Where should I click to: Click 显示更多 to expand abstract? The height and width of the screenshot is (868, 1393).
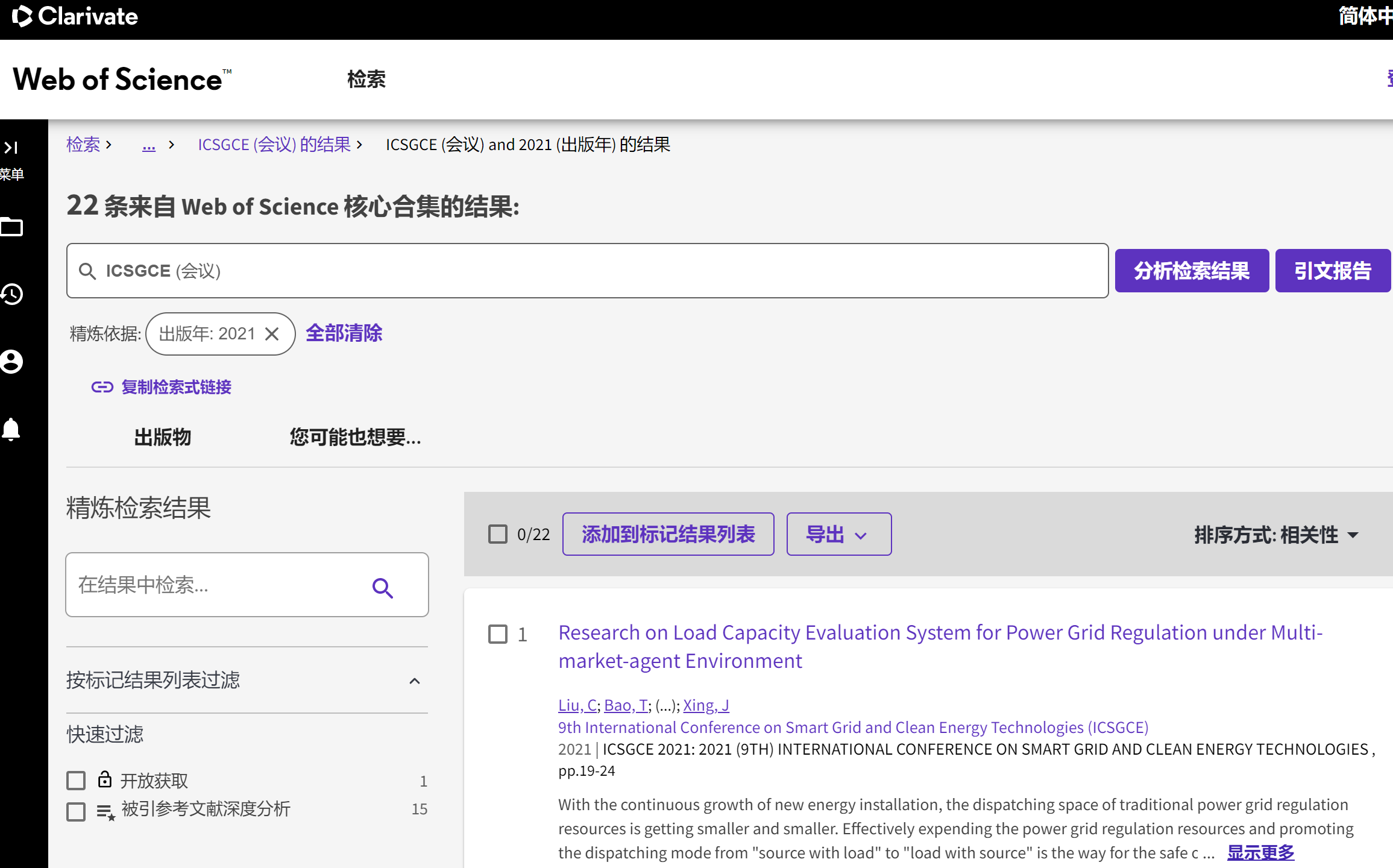pyautogui.click(x=1260, y=852)
